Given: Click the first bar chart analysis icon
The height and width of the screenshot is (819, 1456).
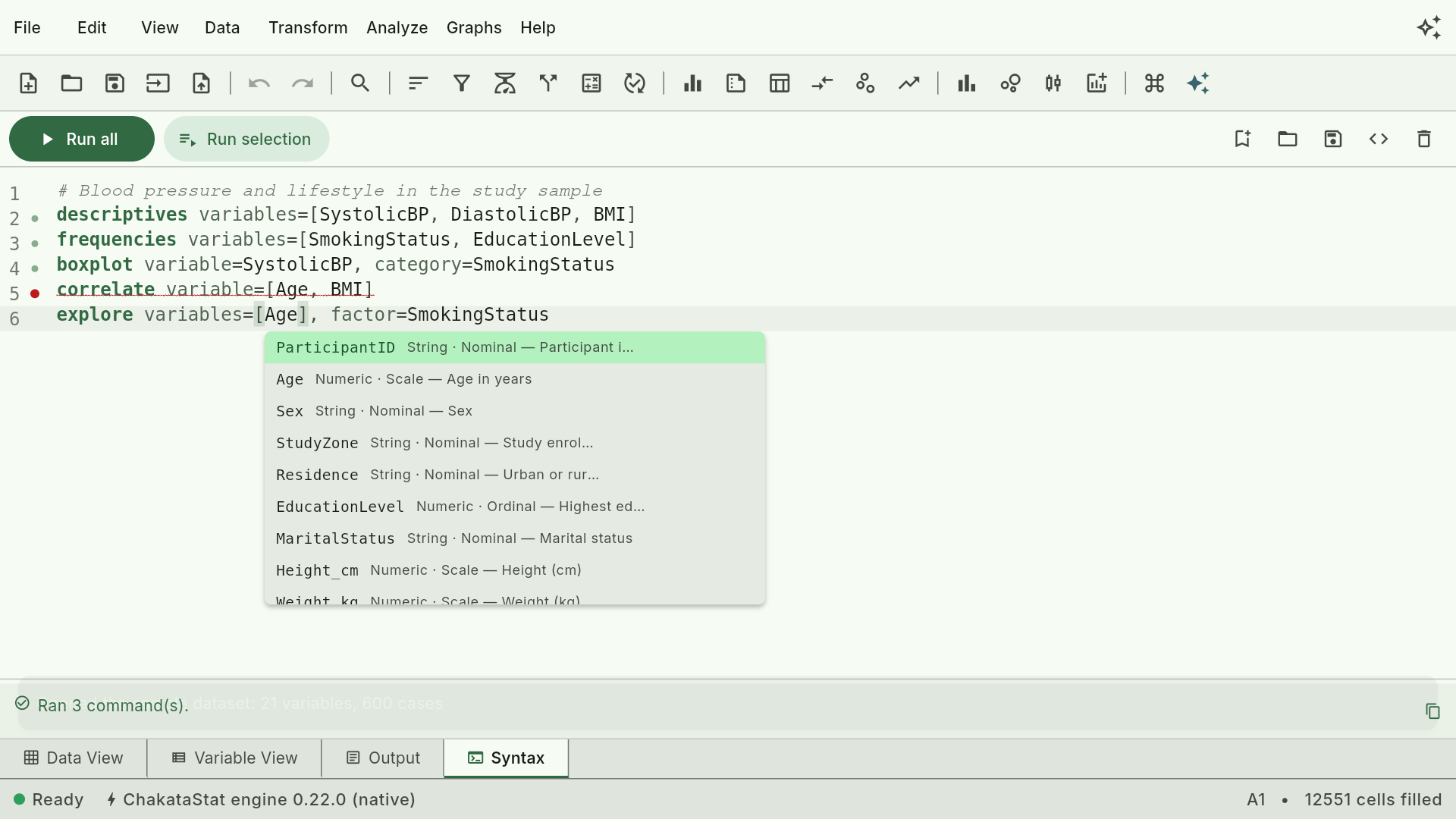Looking at the screenshot, I should [692, 83].
